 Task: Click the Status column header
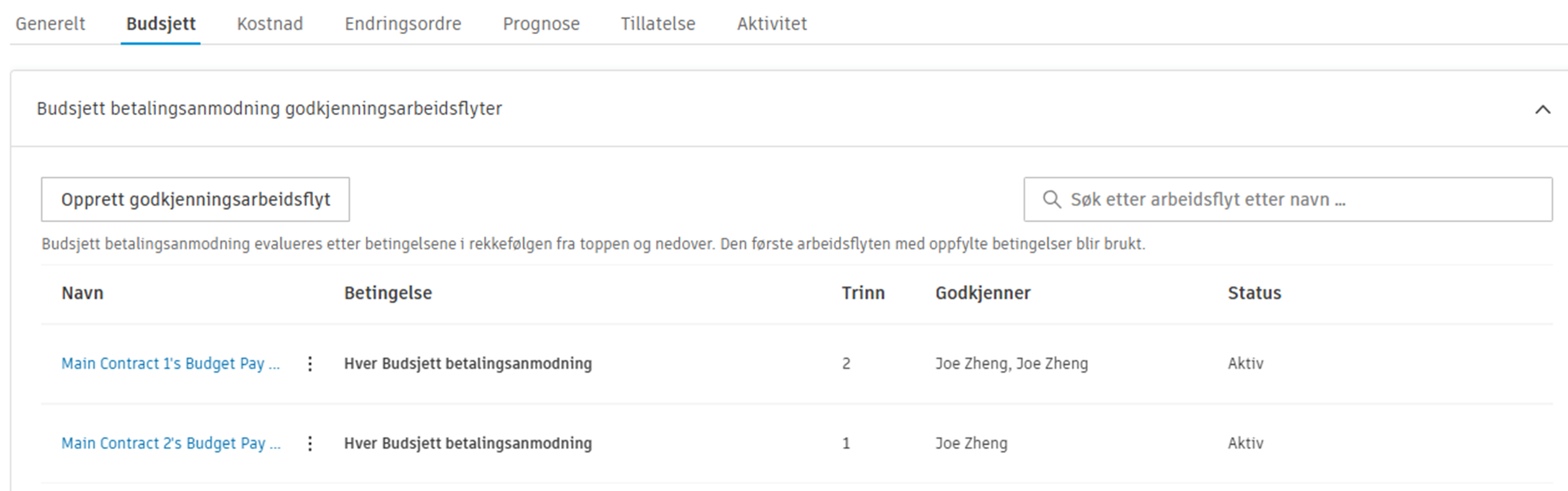pyautogui.click(x=1254, y=293)
